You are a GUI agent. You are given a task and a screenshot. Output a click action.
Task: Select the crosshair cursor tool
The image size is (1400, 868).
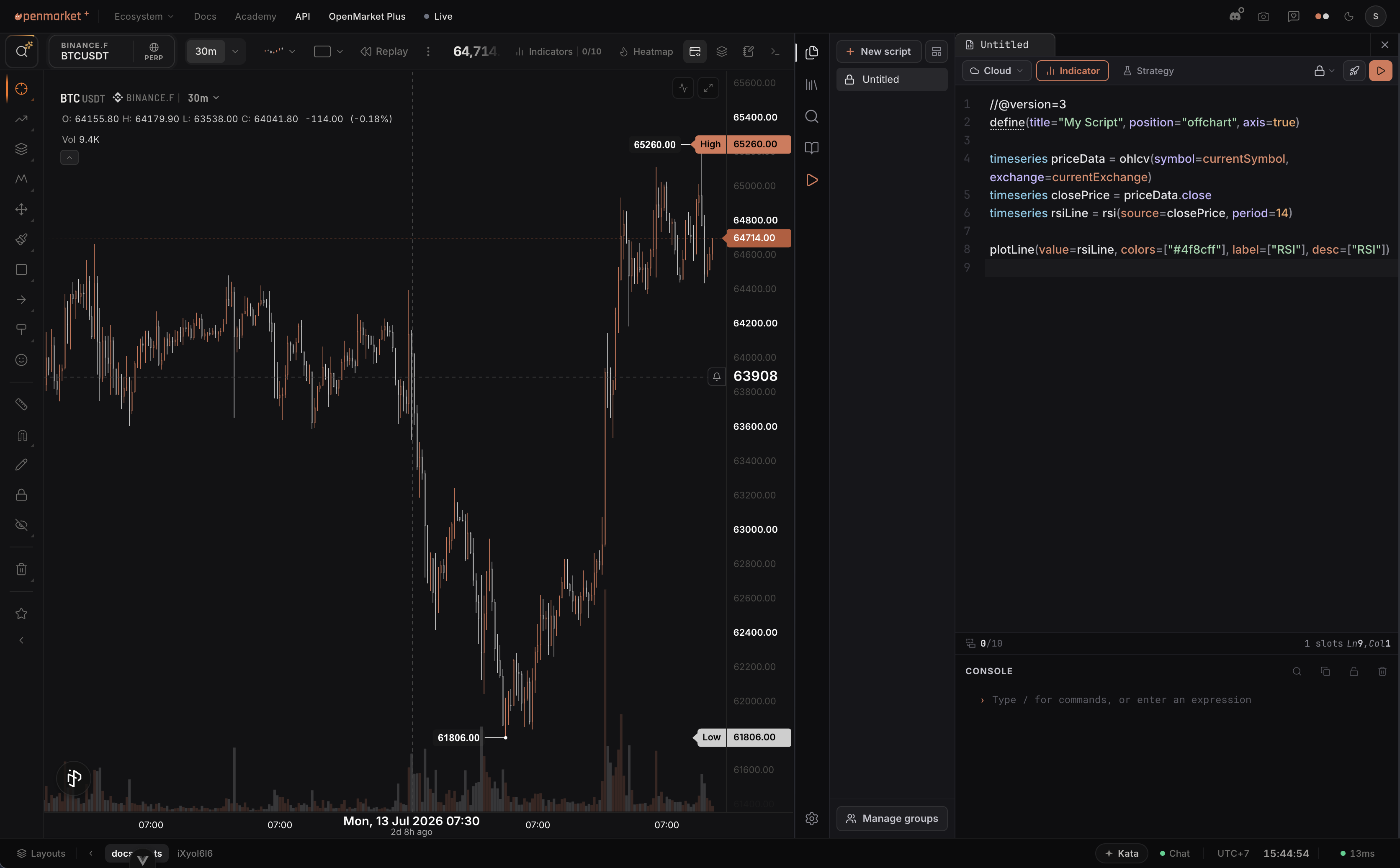point(21,89)
